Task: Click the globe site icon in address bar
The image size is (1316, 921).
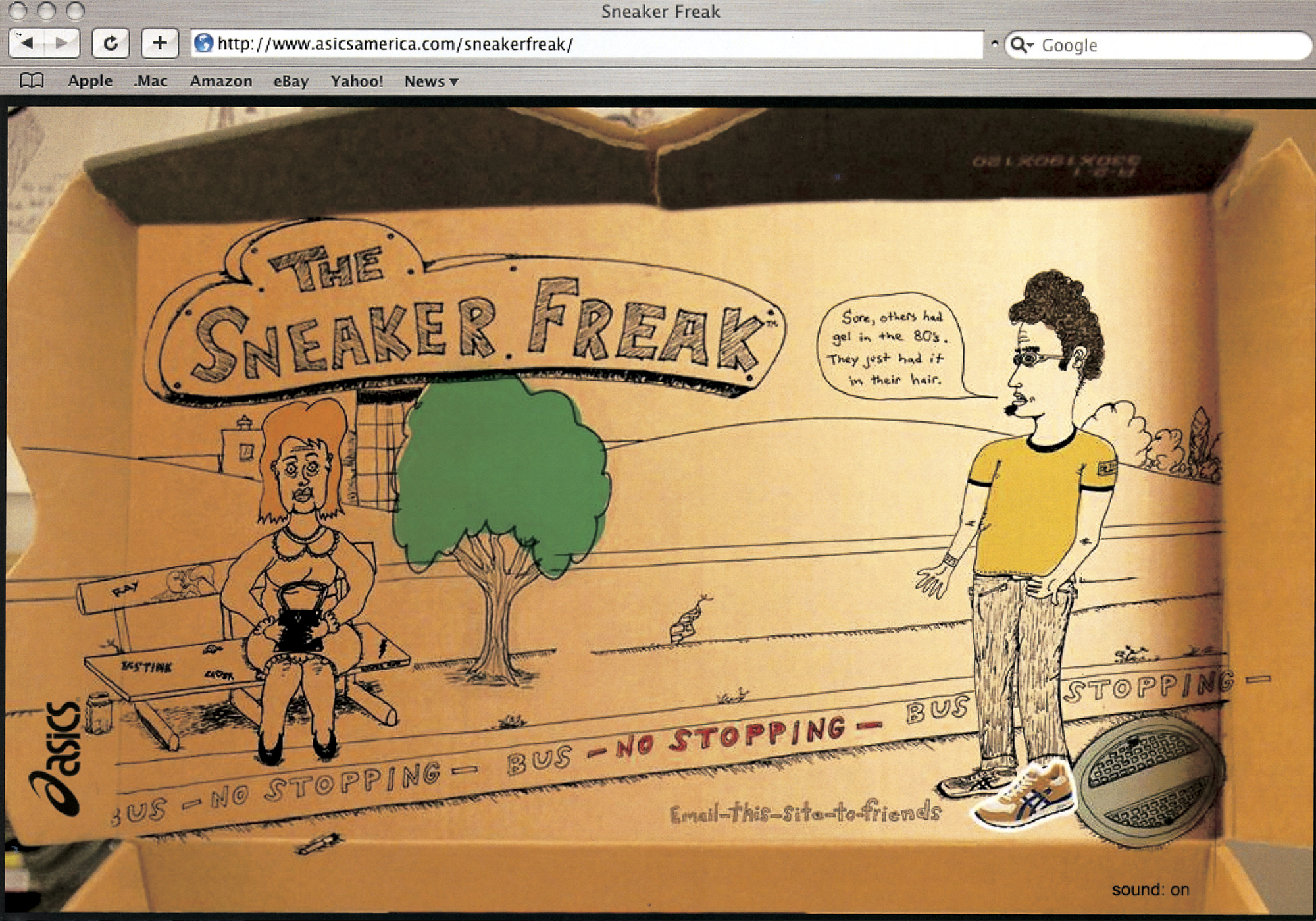Action: pos(204,43)
